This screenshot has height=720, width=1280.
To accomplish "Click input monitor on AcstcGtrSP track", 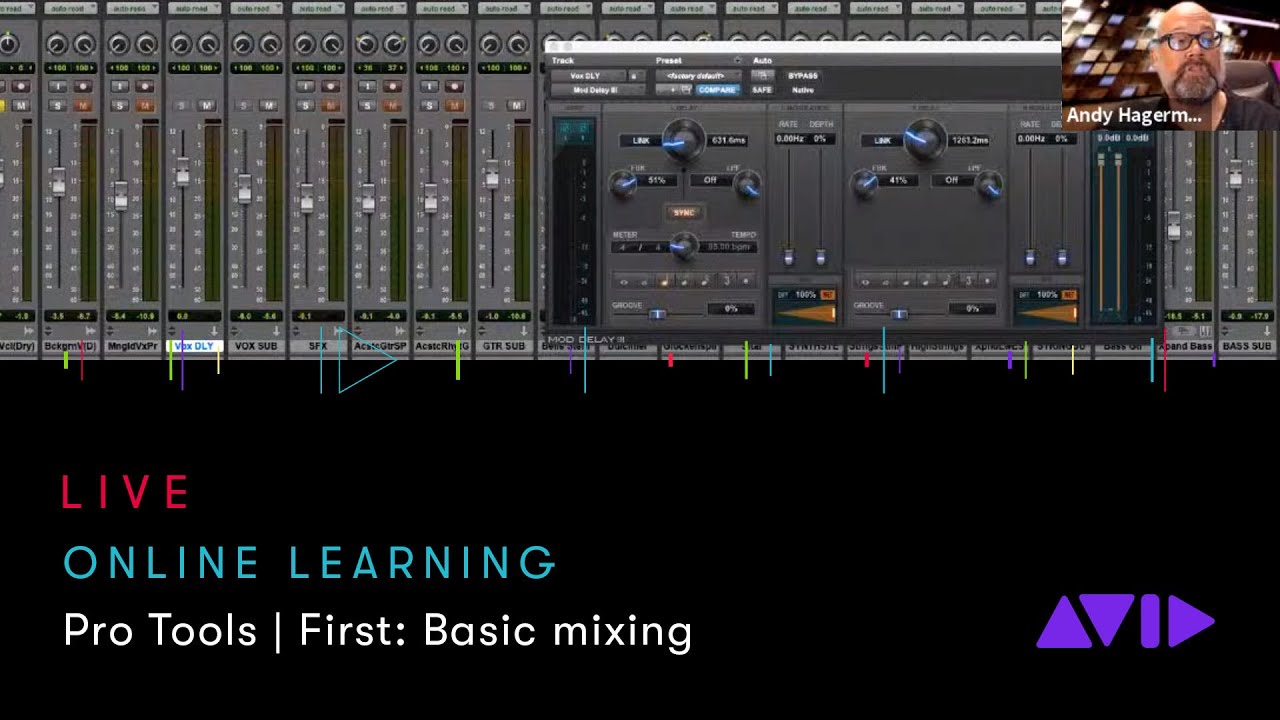I will point(367,87).
